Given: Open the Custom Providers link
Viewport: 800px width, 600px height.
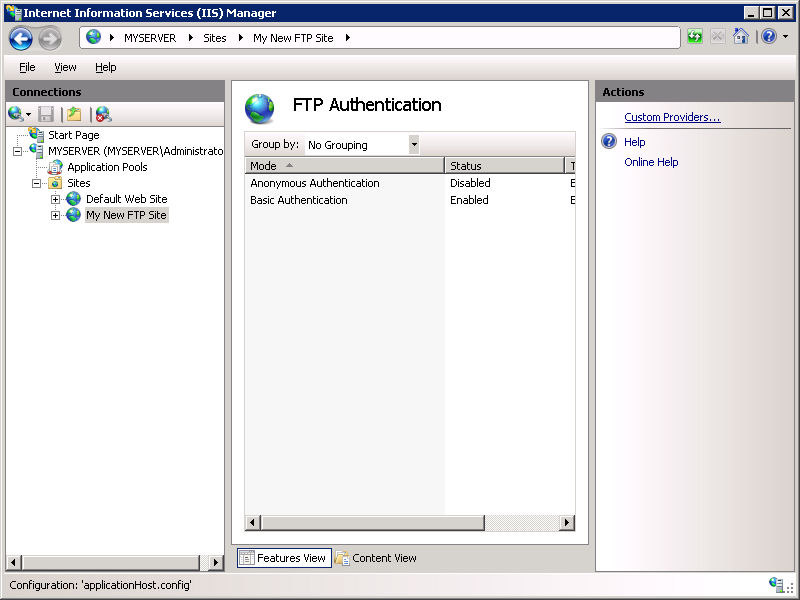Looking at the screenshot, I should 672,116.
